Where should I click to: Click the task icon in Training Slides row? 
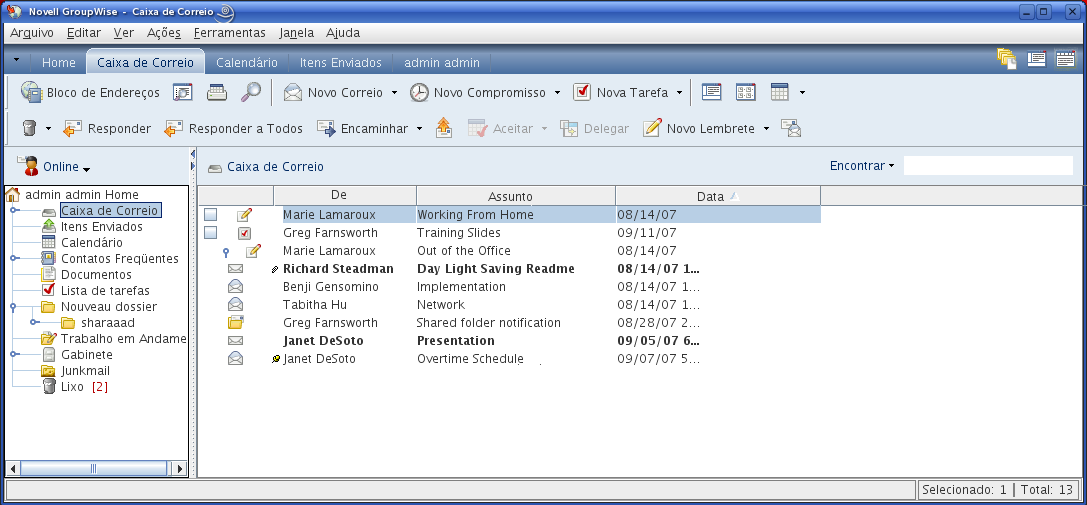click(x=244, y=233)
